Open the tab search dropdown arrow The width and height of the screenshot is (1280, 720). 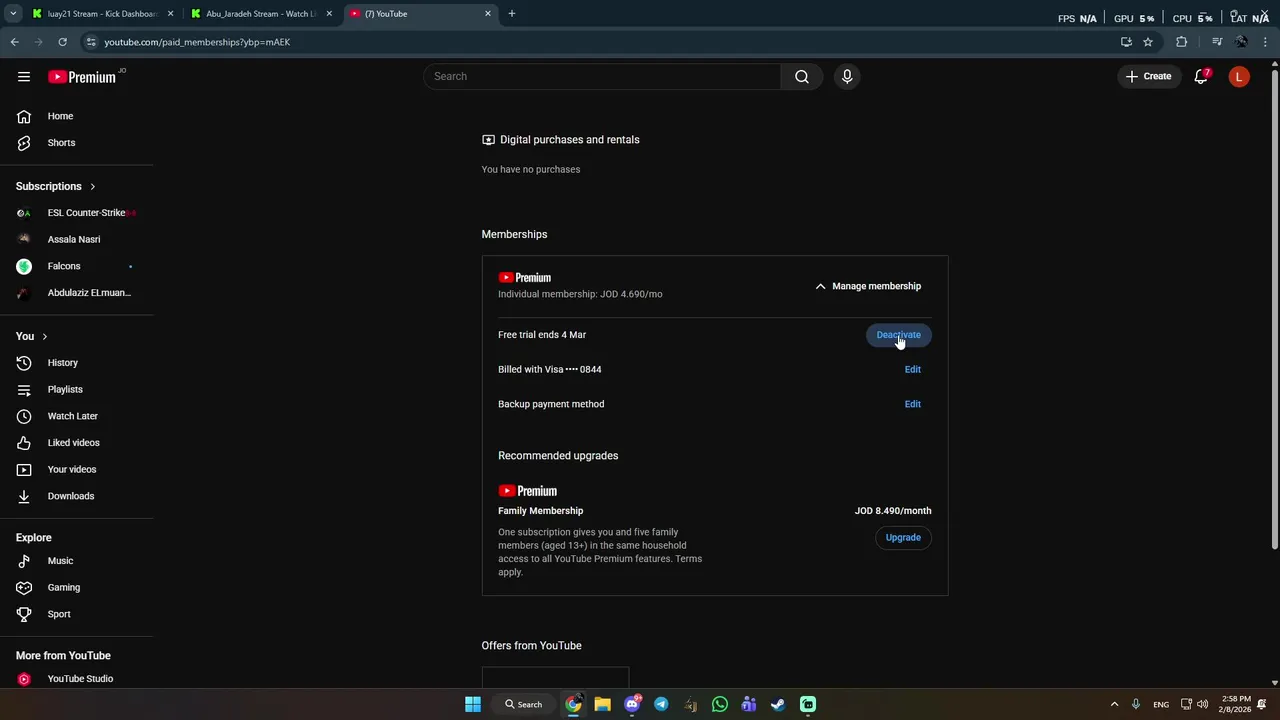pos(13,14)
